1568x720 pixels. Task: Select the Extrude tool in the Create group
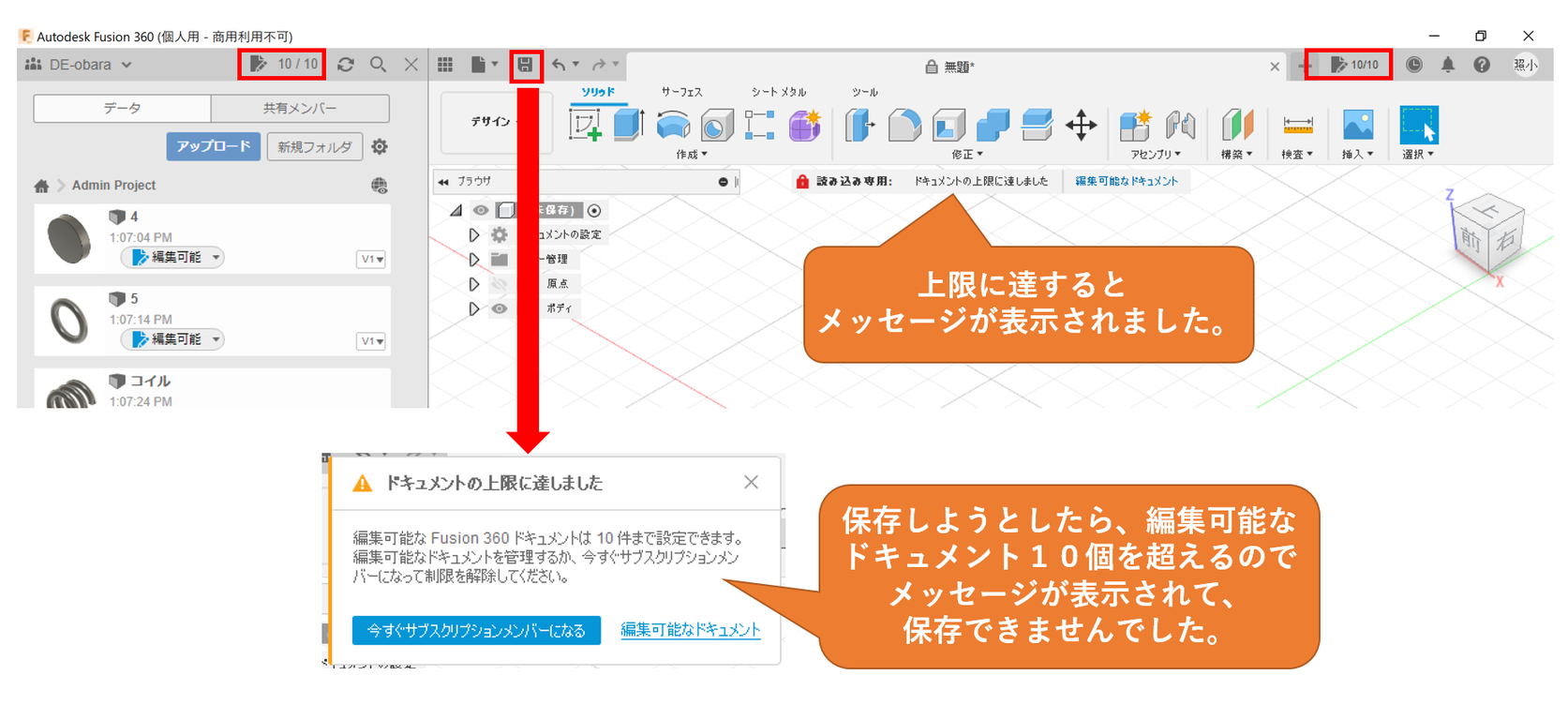click(x=628, y=125)
